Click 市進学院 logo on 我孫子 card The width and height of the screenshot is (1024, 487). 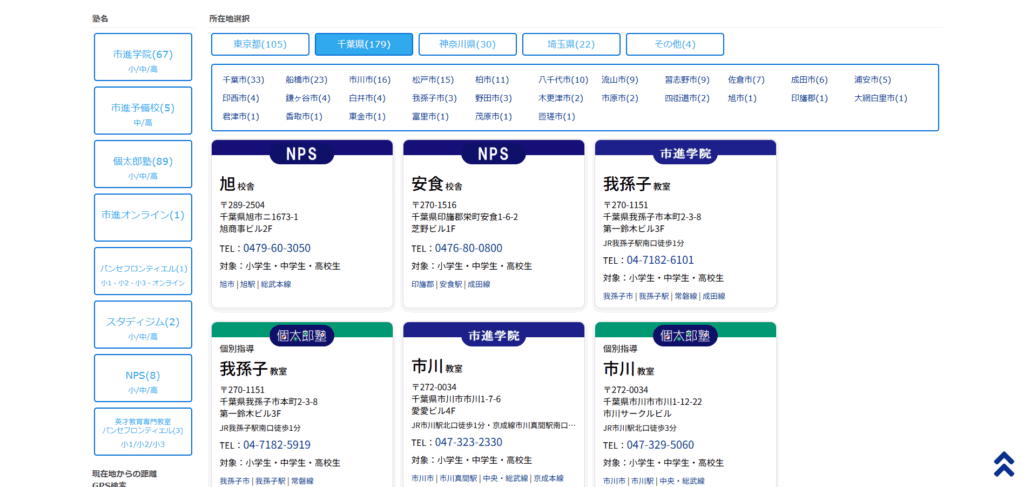pos(685,153)
